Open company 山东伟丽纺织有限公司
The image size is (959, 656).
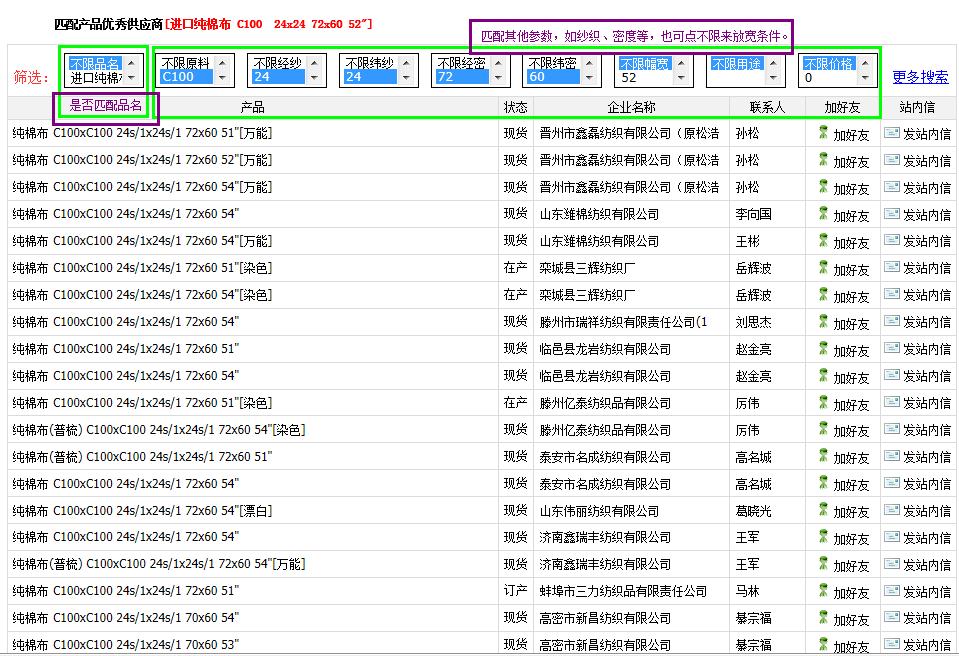tap(599, 510)
